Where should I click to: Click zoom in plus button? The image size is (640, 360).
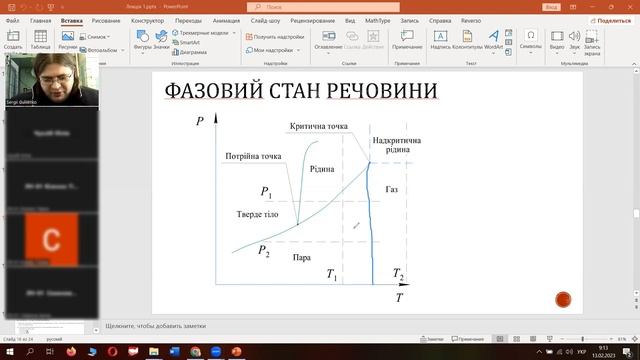pos(611,339)
